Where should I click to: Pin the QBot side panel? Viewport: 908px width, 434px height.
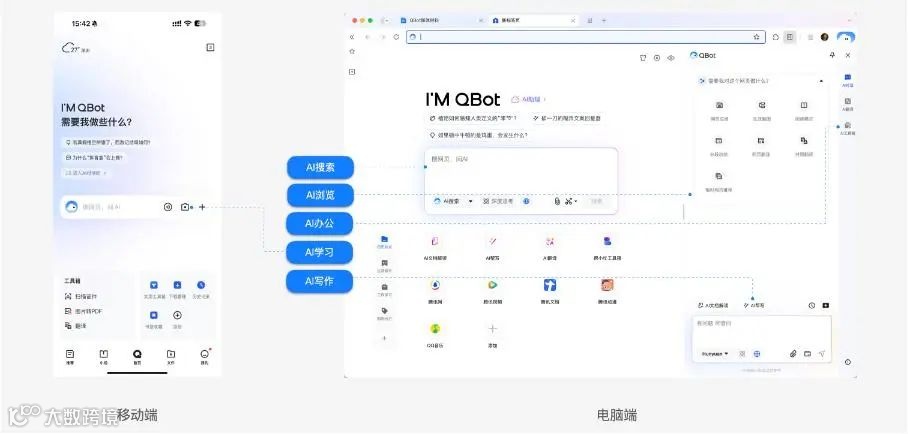pyautogui.click(x=832, y=55)
